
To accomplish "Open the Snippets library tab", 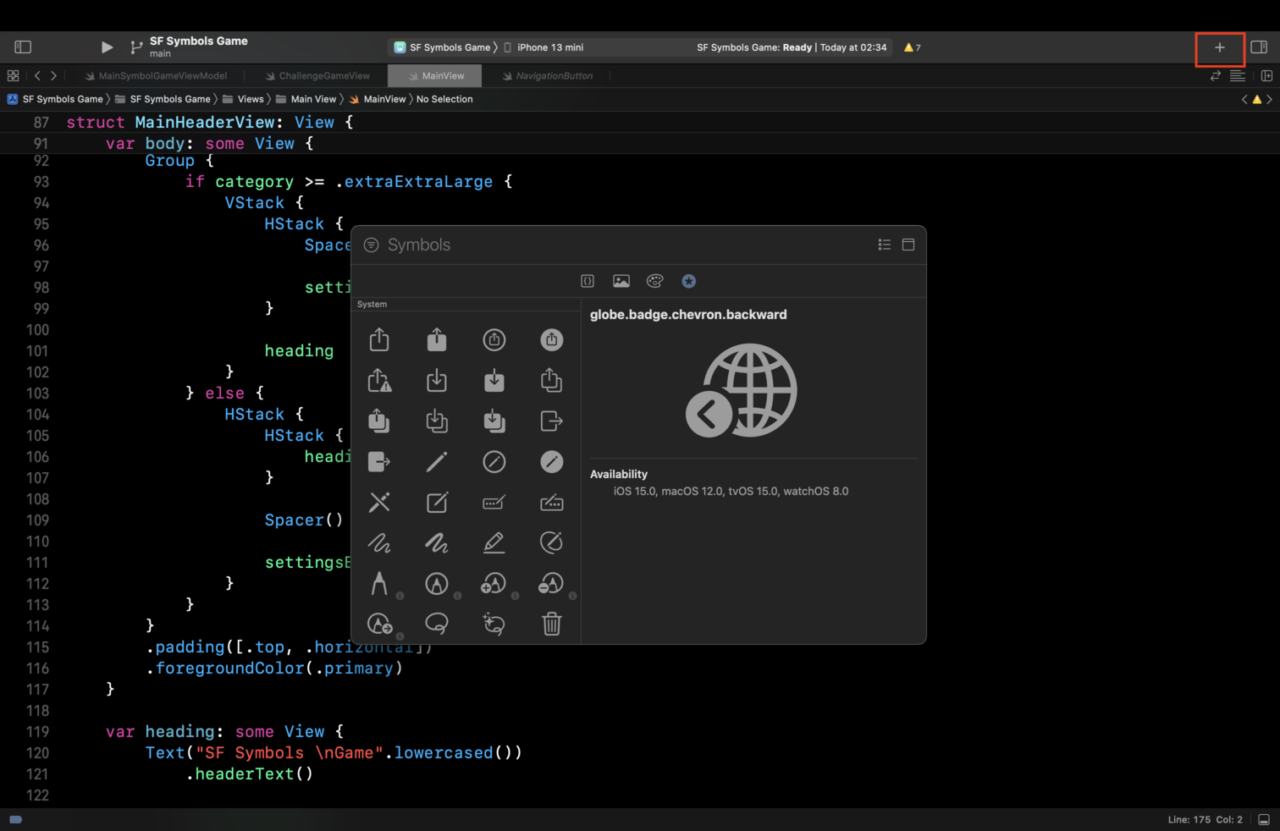I will click(x=588, y=282).
